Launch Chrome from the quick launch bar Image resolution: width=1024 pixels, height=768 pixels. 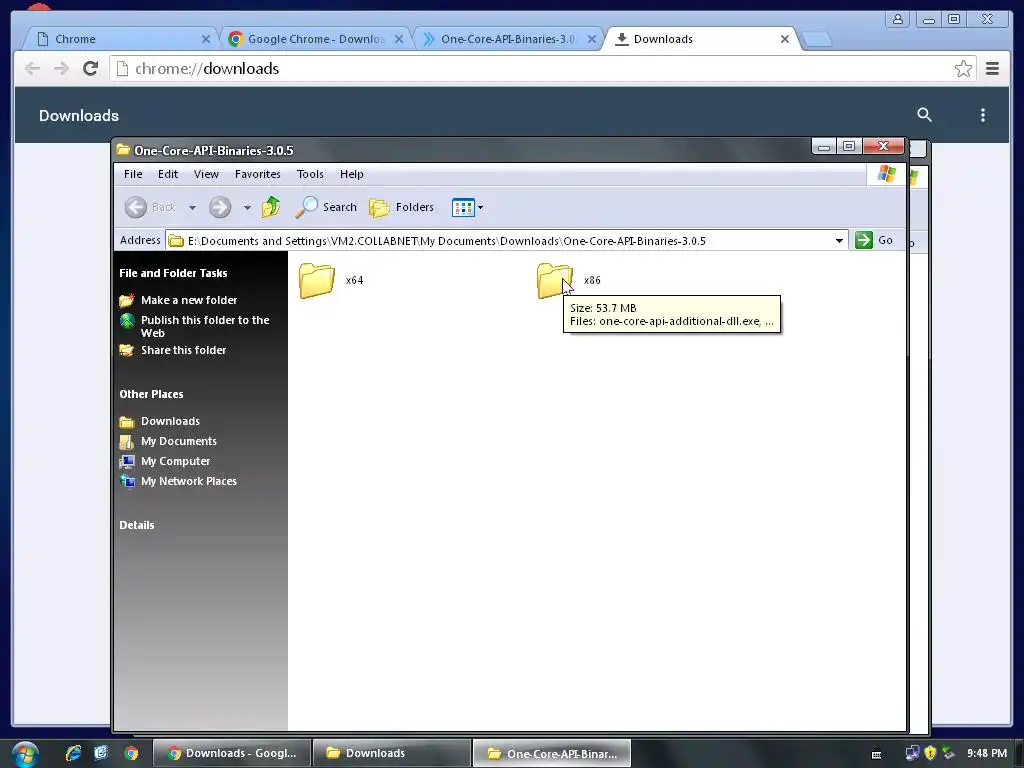pyautogui.click(x=131, y=754)
